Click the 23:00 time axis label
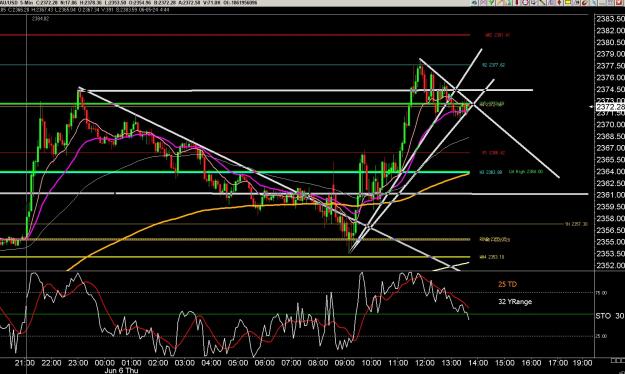This screenshot has height=374, width=625. (x=78, y=363)
